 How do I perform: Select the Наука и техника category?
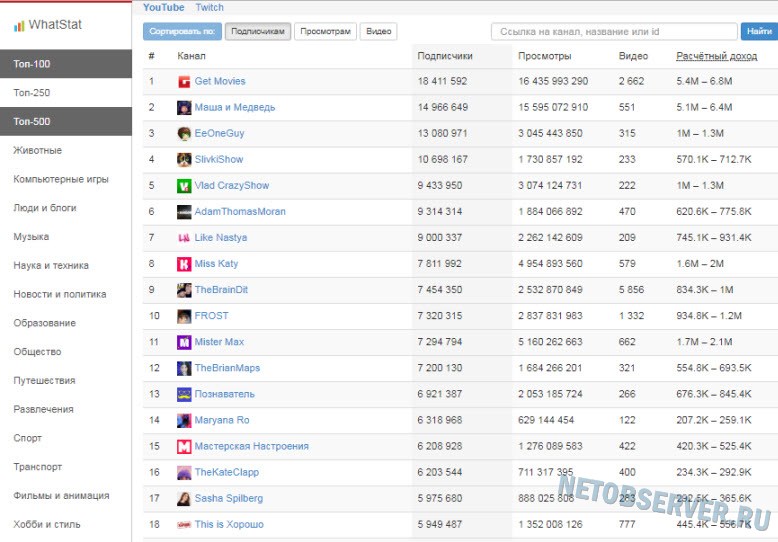point(51,266)
